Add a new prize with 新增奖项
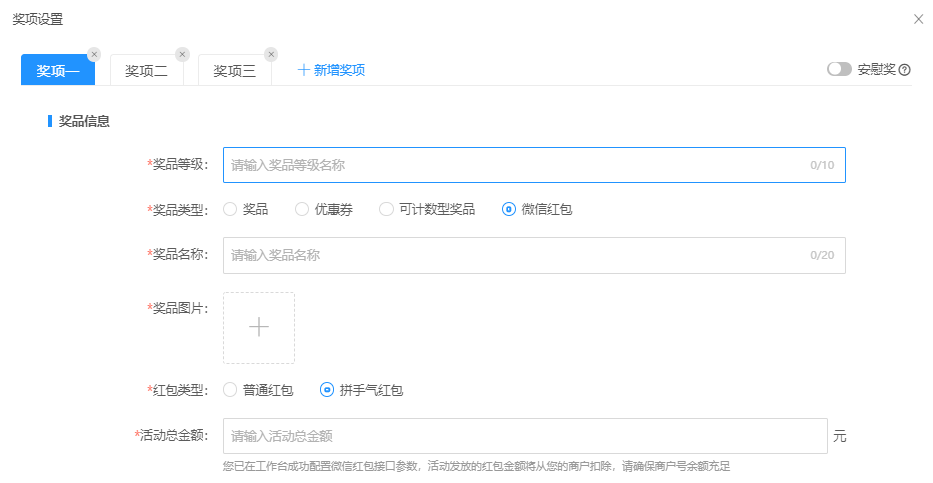The image size is (933, 483). 331,70
